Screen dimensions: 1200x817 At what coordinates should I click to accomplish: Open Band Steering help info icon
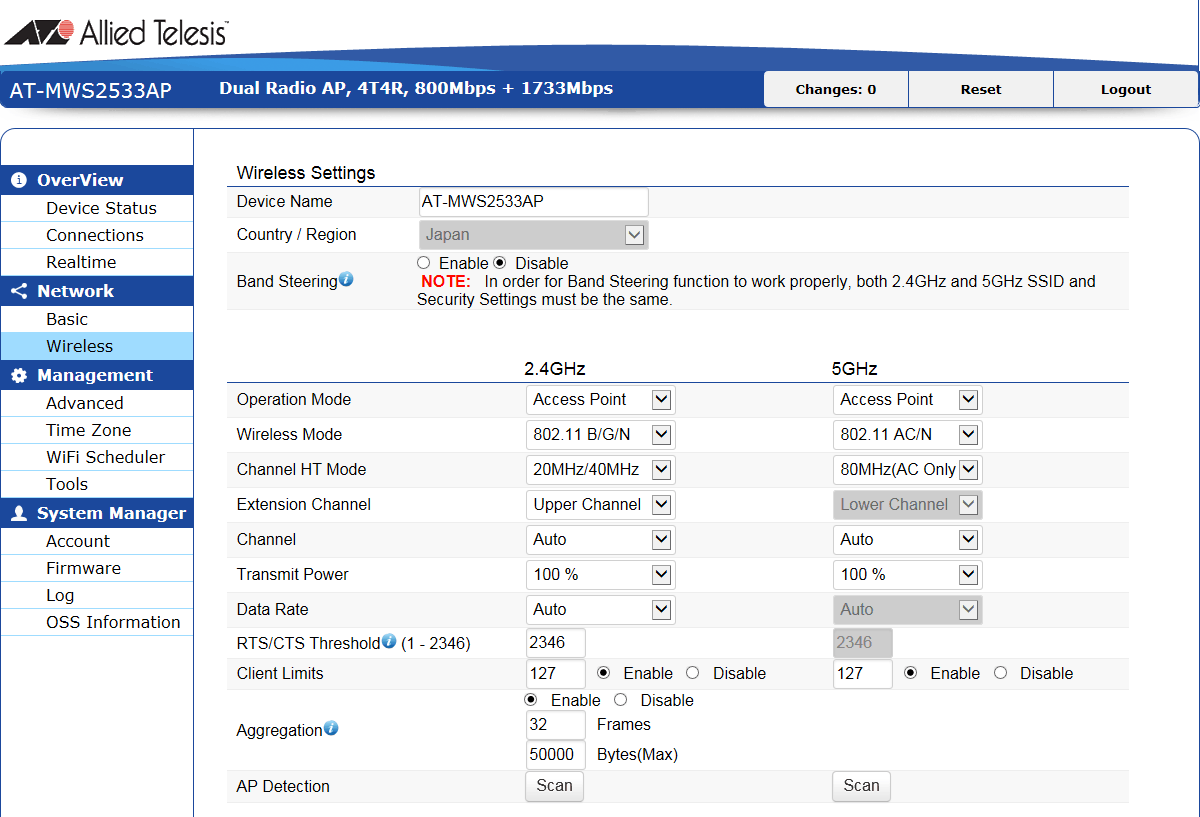click(x=346, y=279)
